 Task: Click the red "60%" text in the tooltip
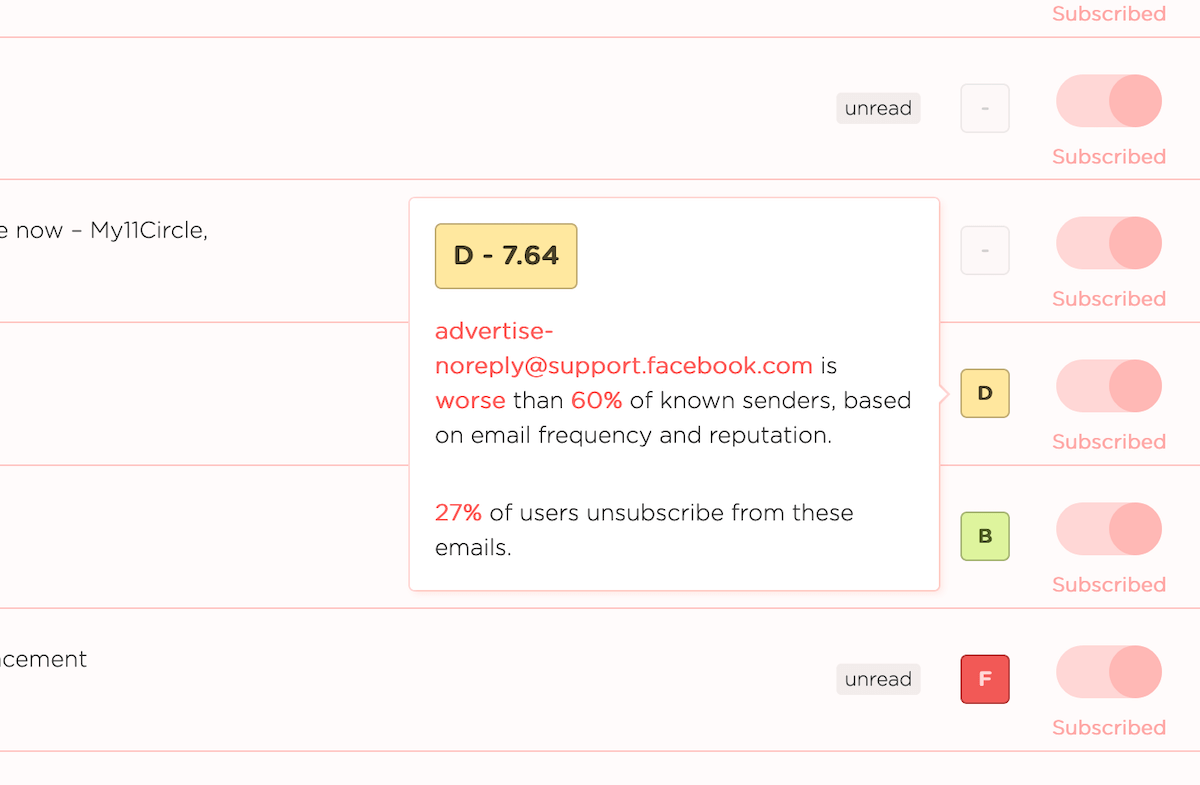coord(596,400)
